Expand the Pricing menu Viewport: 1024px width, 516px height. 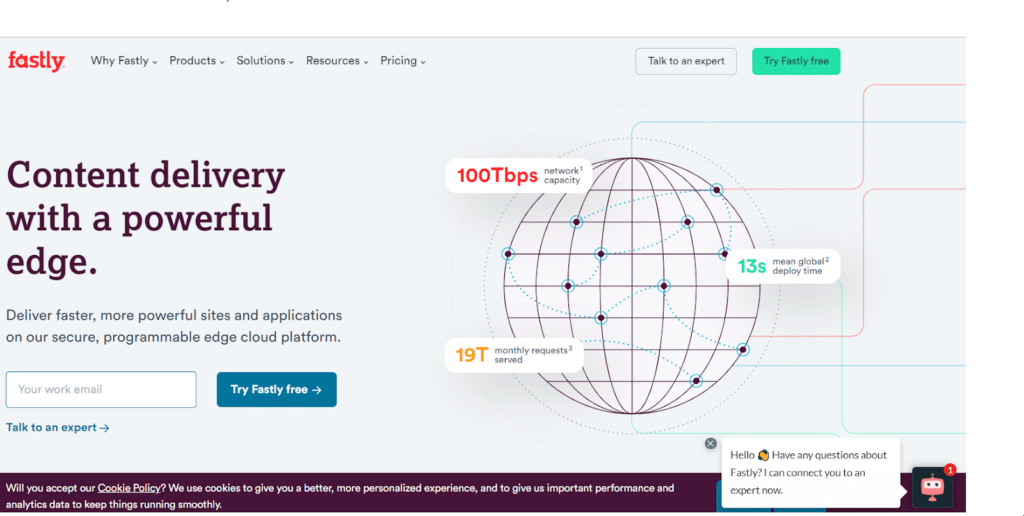(x=403, y=61)
